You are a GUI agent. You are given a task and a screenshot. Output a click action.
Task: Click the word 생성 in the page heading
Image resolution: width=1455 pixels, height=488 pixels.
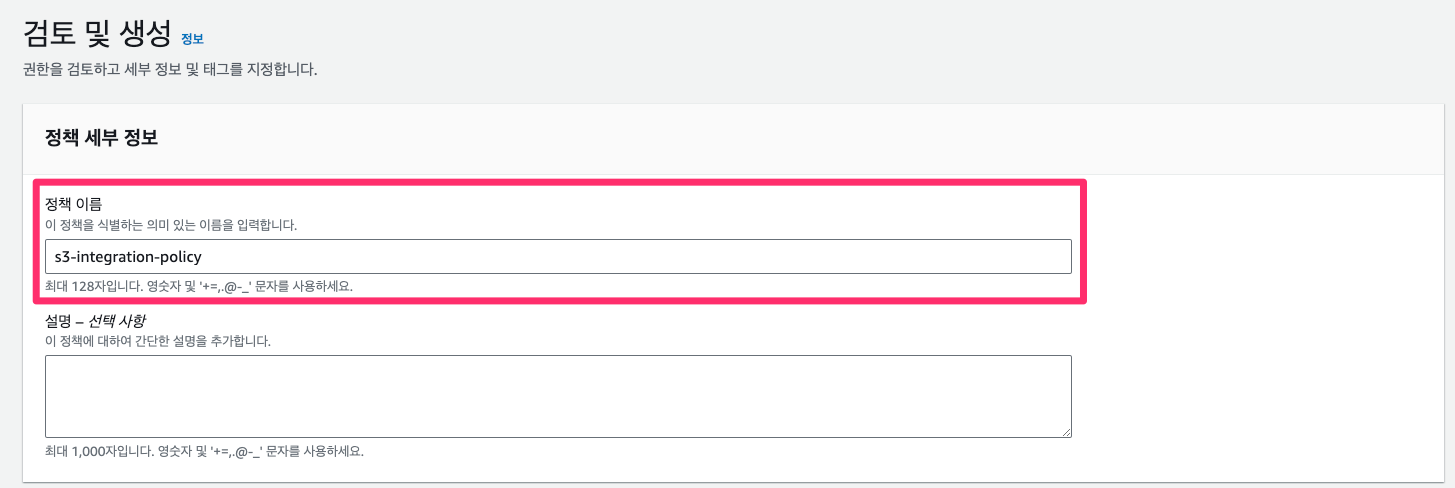click(x=145, y=35)
